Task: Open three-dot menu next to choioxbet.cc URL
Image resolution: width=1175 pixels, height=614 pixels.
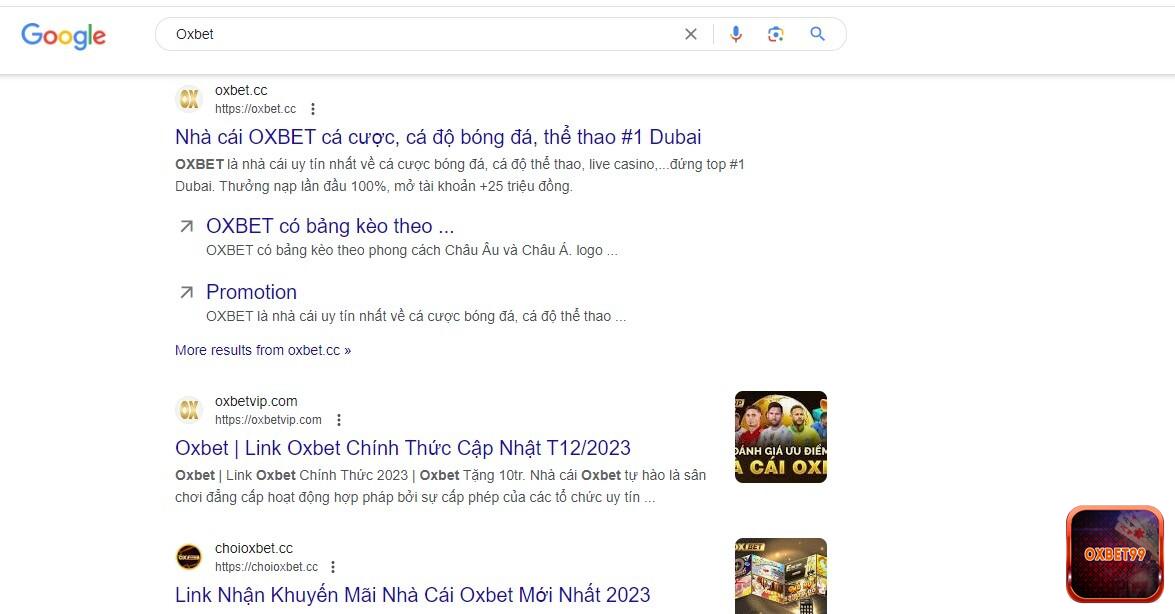Action: (333, 567)
